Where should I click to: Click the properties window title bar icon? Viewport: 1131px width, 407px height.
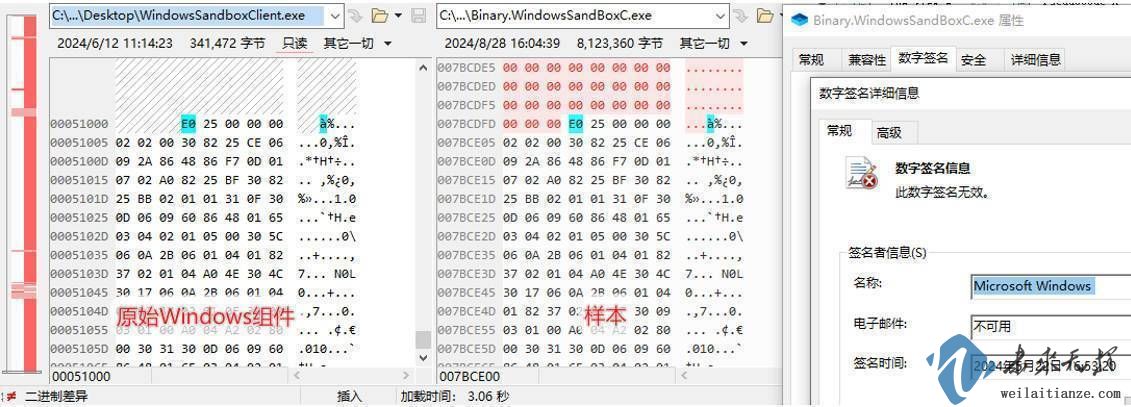point(798,19)
